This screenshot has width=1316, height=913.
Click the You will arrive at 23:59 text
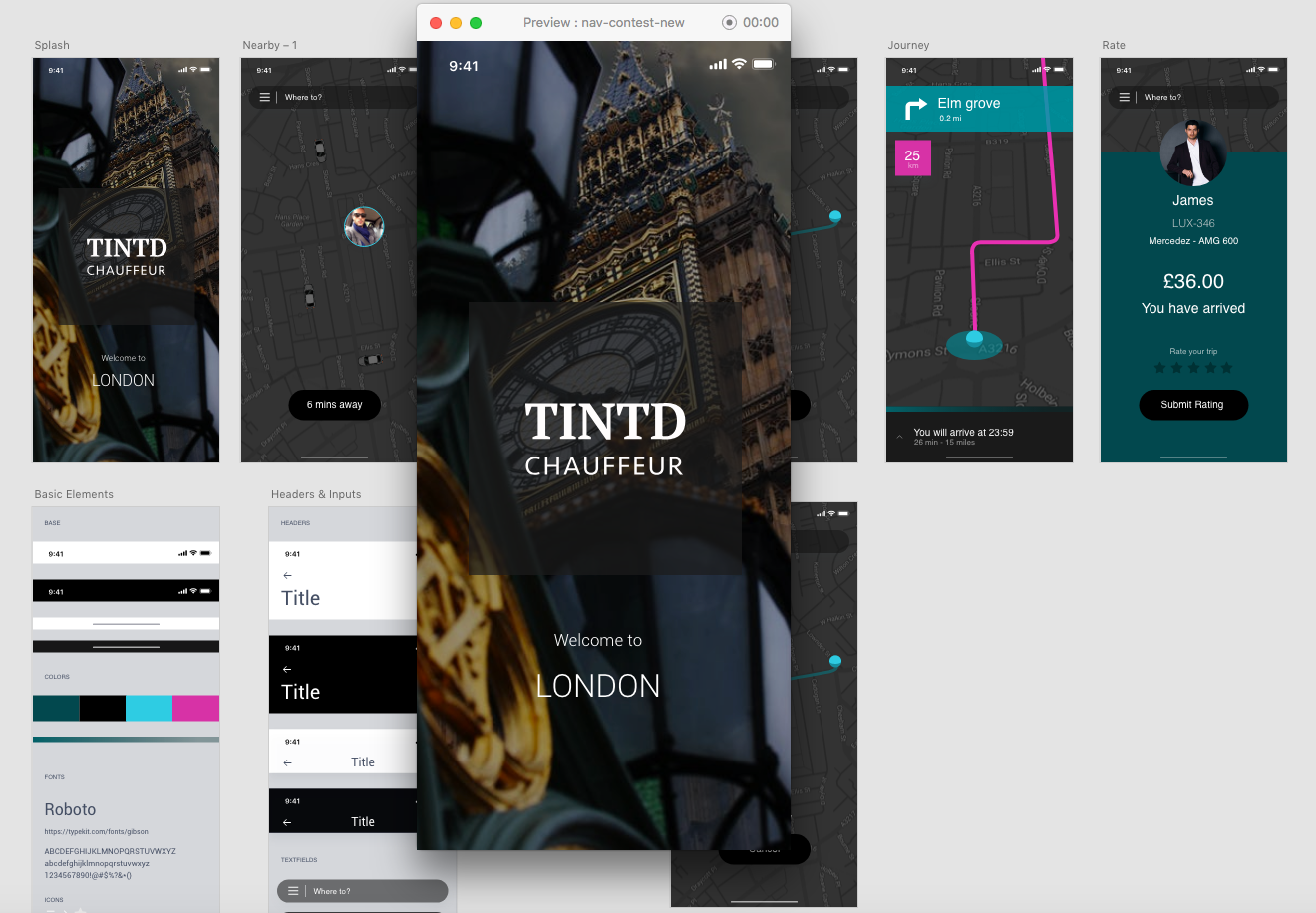click(963, 432)
